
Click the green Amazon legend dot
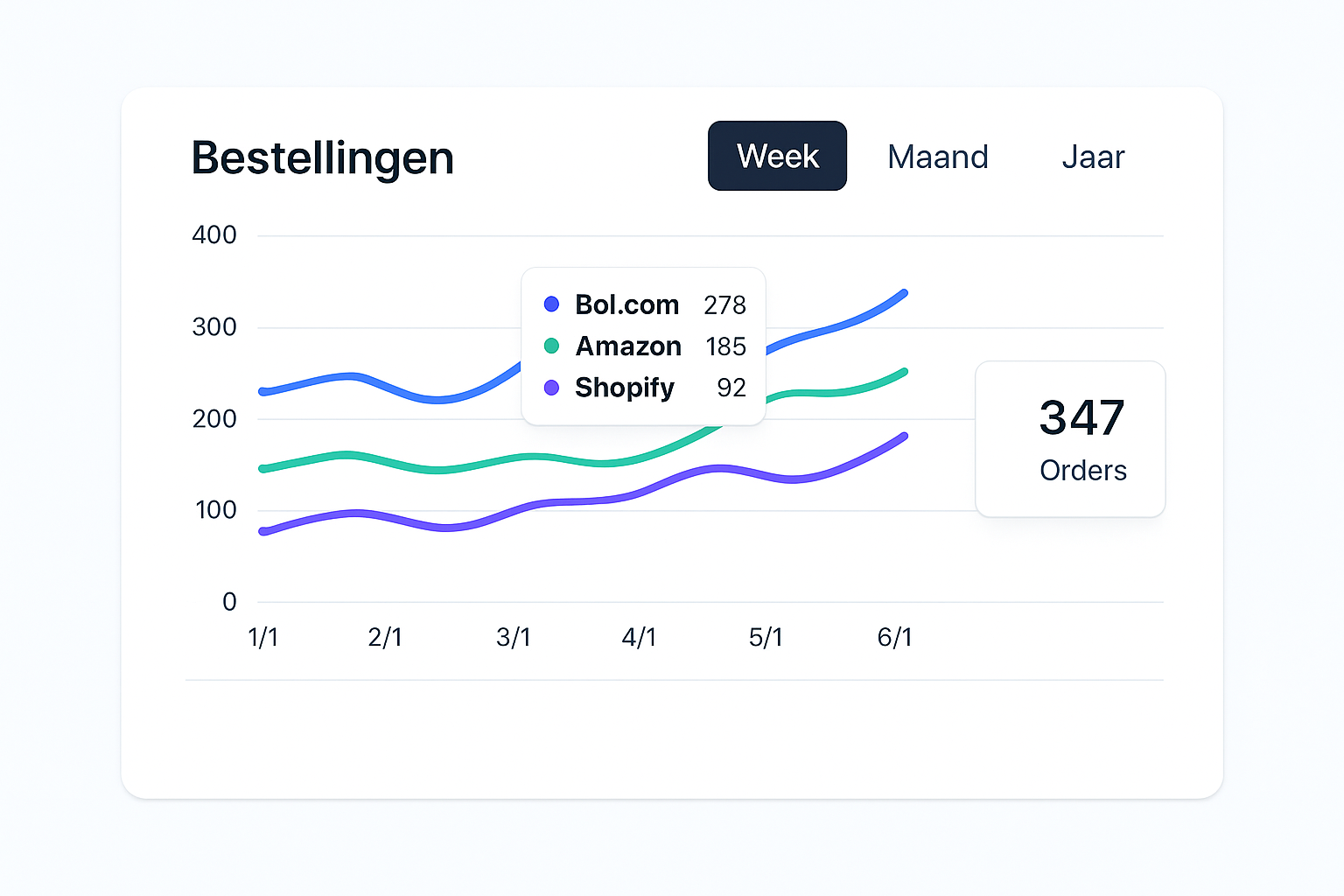point(551,346)
